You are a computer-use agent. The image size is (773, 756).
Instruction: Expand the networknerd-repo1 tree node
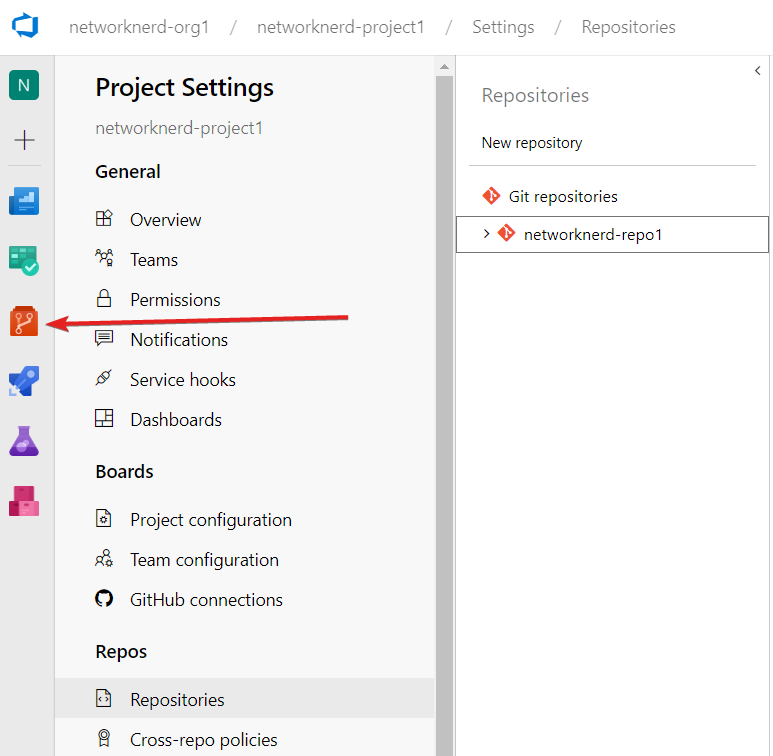pos(487,234)
